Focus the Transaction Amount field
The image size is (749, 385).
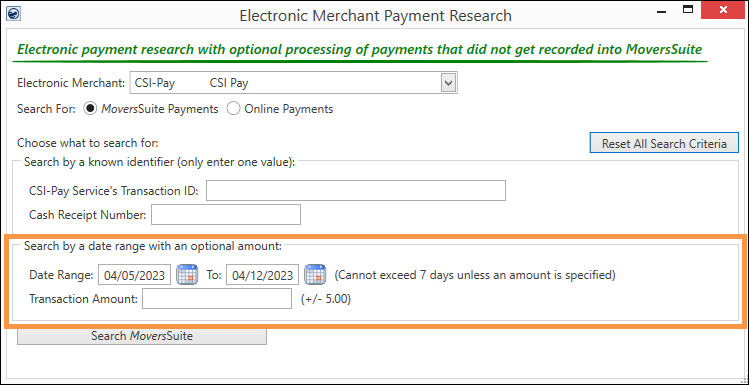[x=217, y=299]
